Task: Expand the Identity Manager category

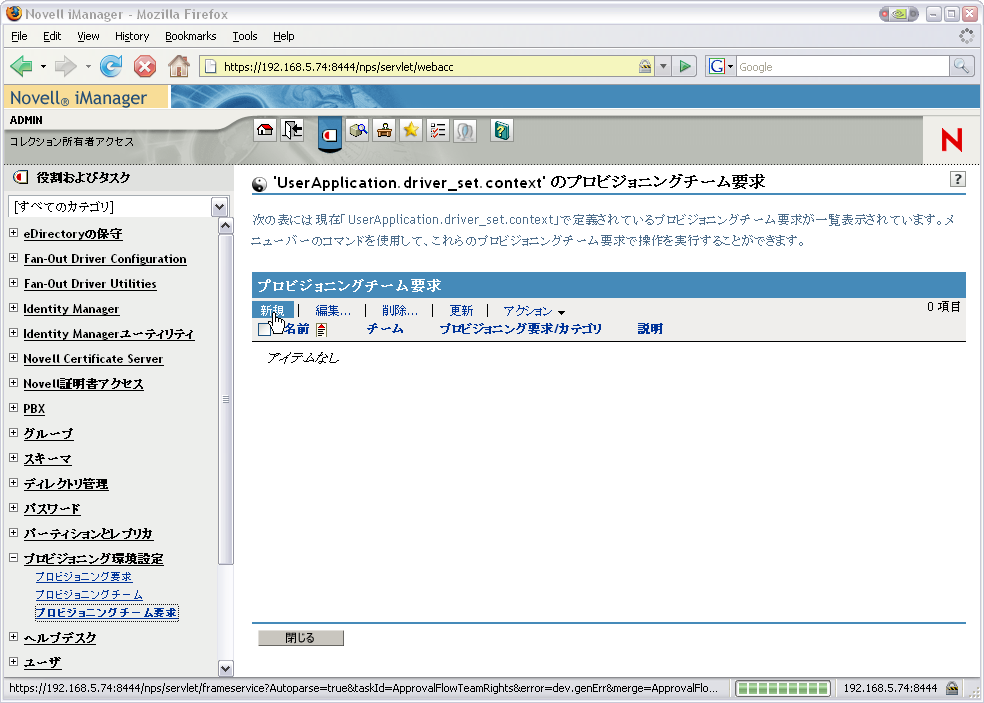Action: click(13, 308)
